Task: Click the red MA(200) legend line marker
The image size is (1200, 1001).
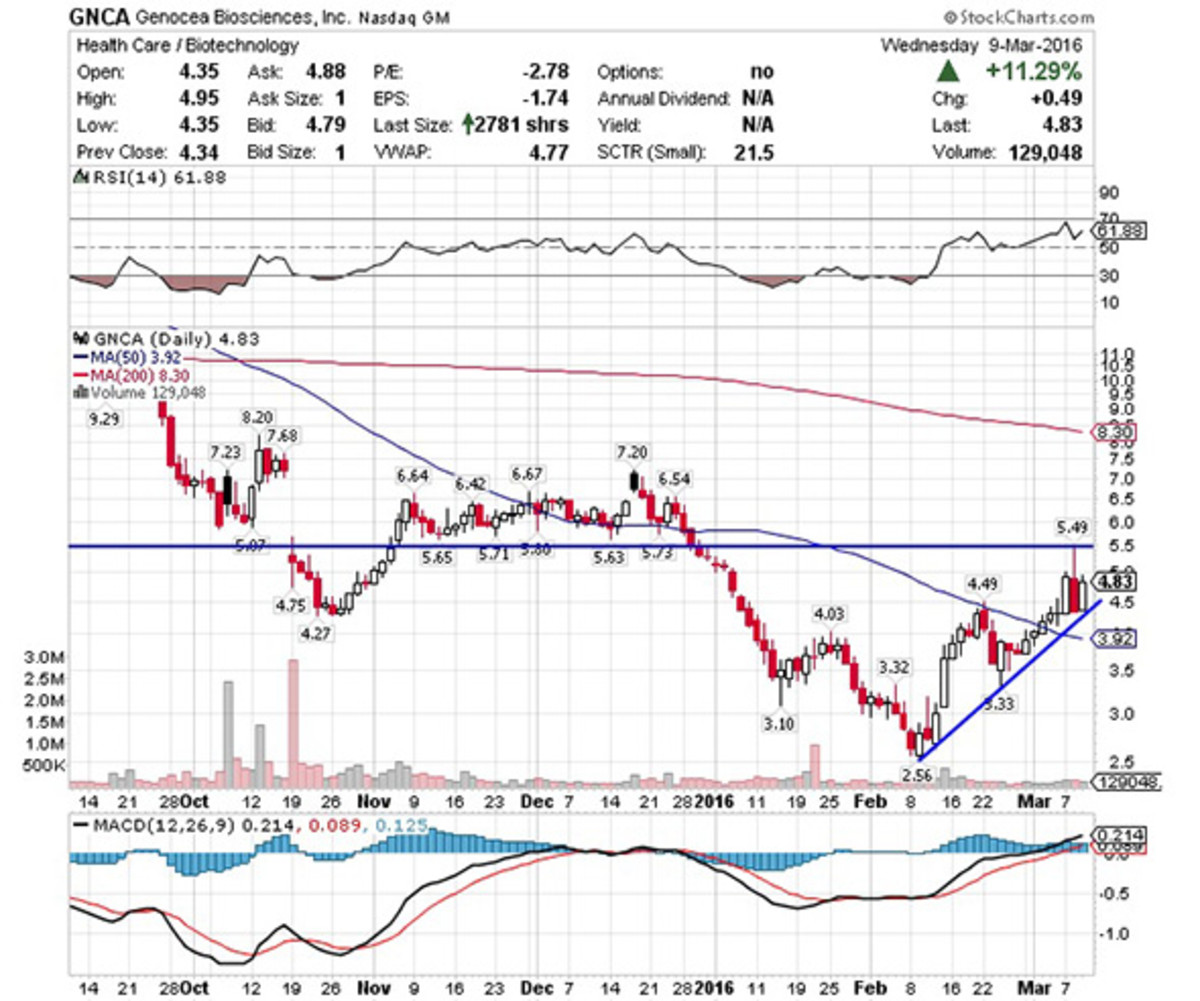Action: (x=82, y=375)
